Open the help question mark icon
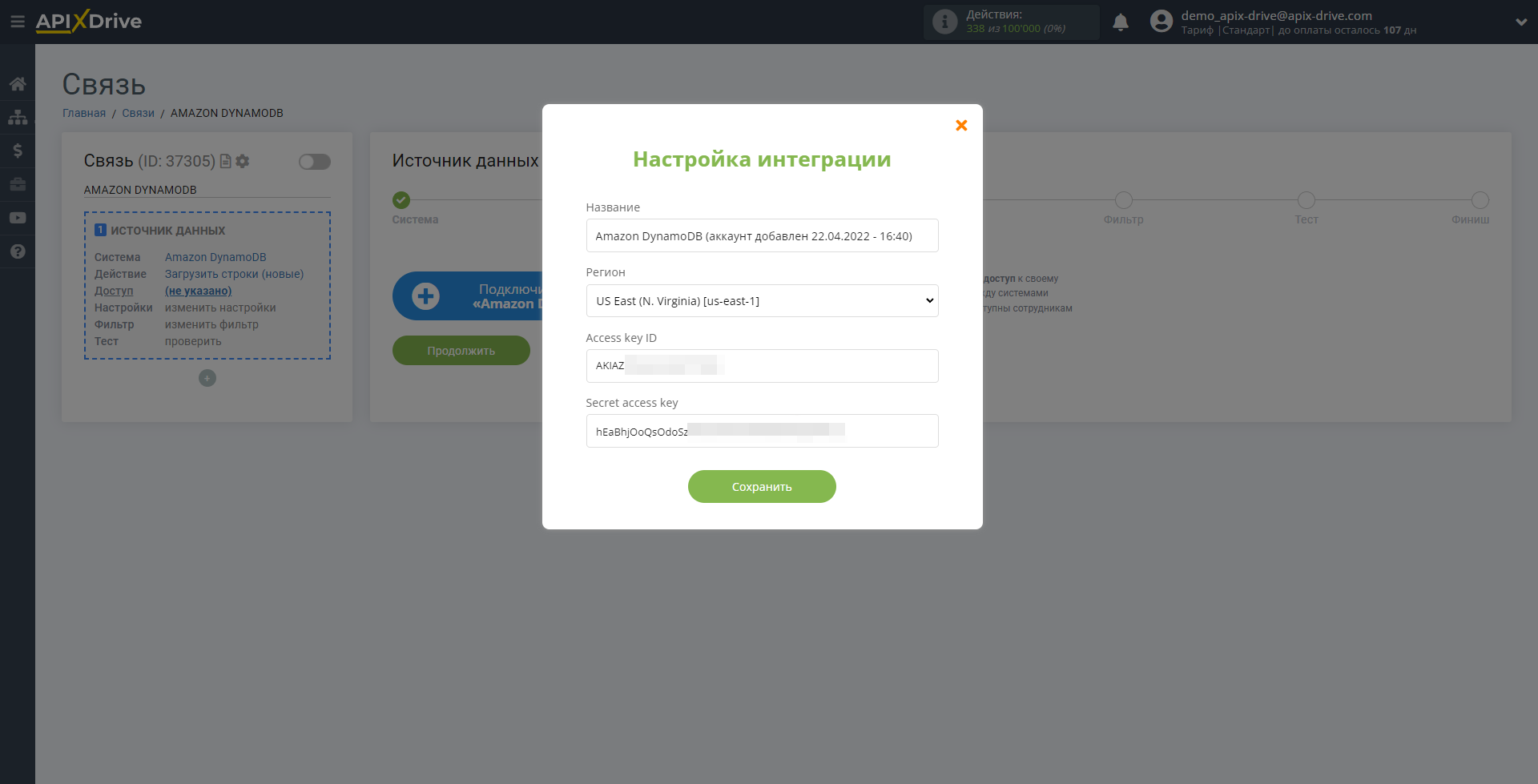Image resolution: width=1538 pixels, height=784 pixels. point(18,251)
